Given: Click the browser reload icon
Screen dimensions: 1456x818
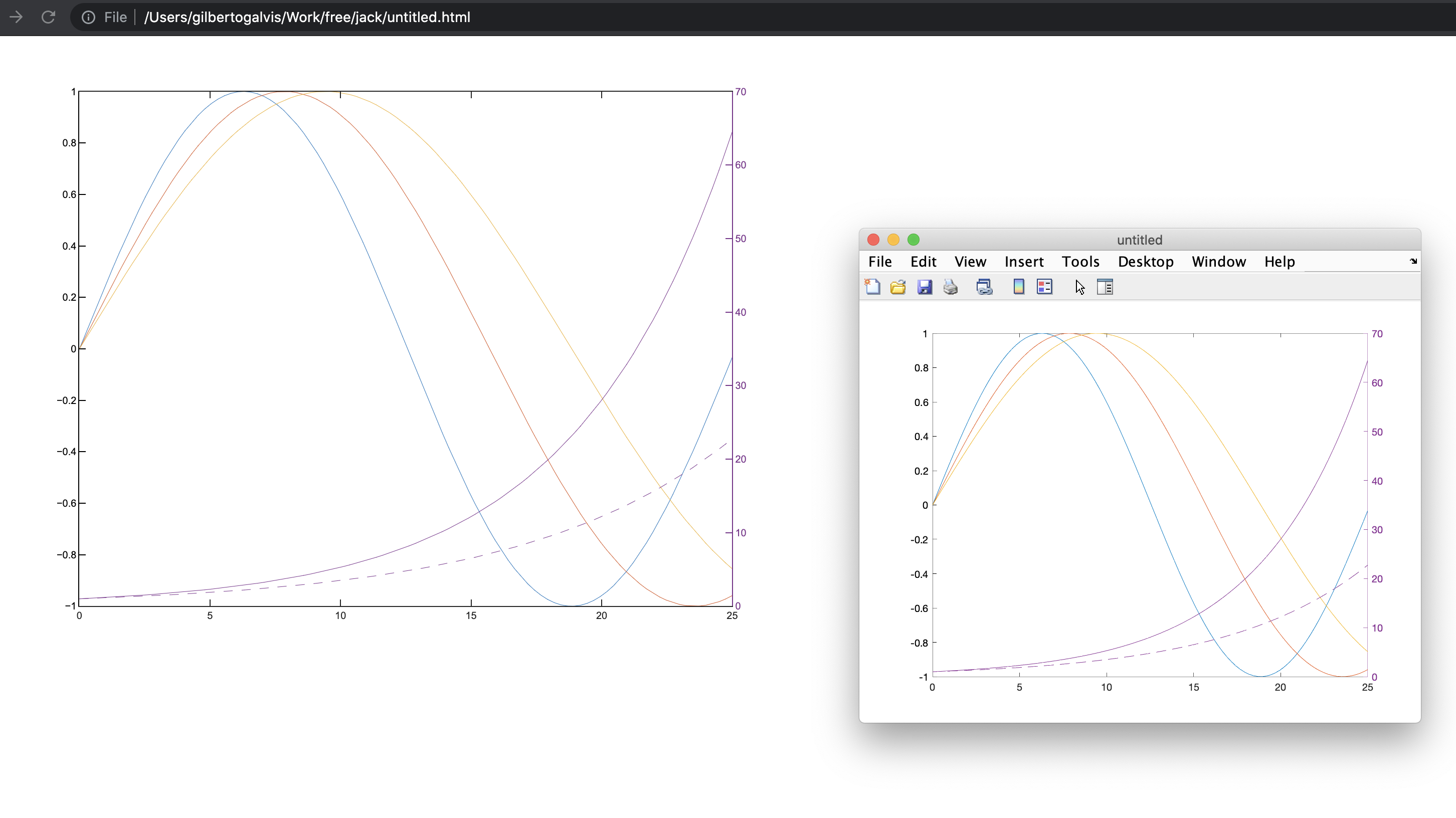Looking at the screenshot, I should 49,17.
